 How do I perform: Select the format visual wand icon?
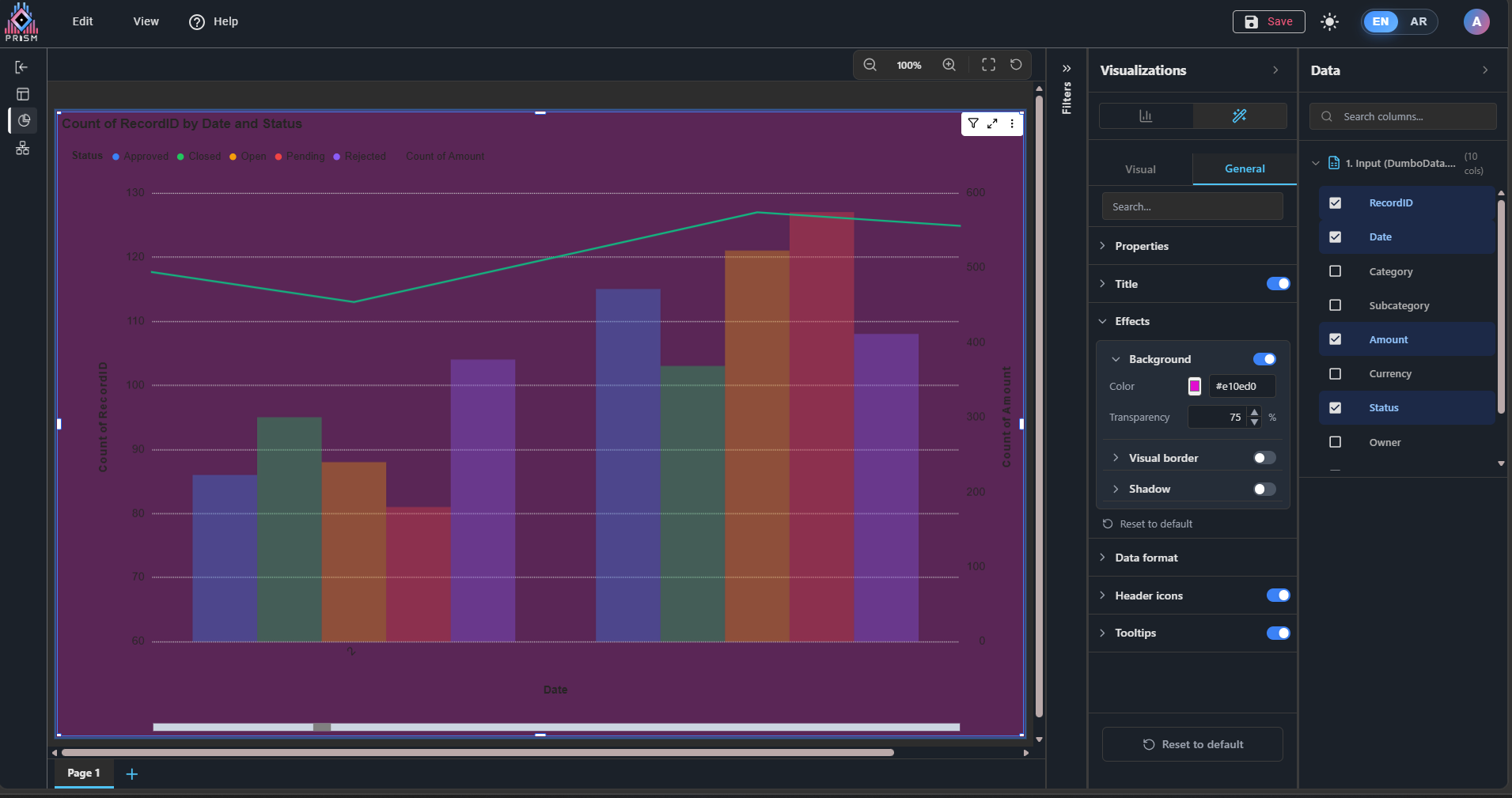pos(1239,116)
